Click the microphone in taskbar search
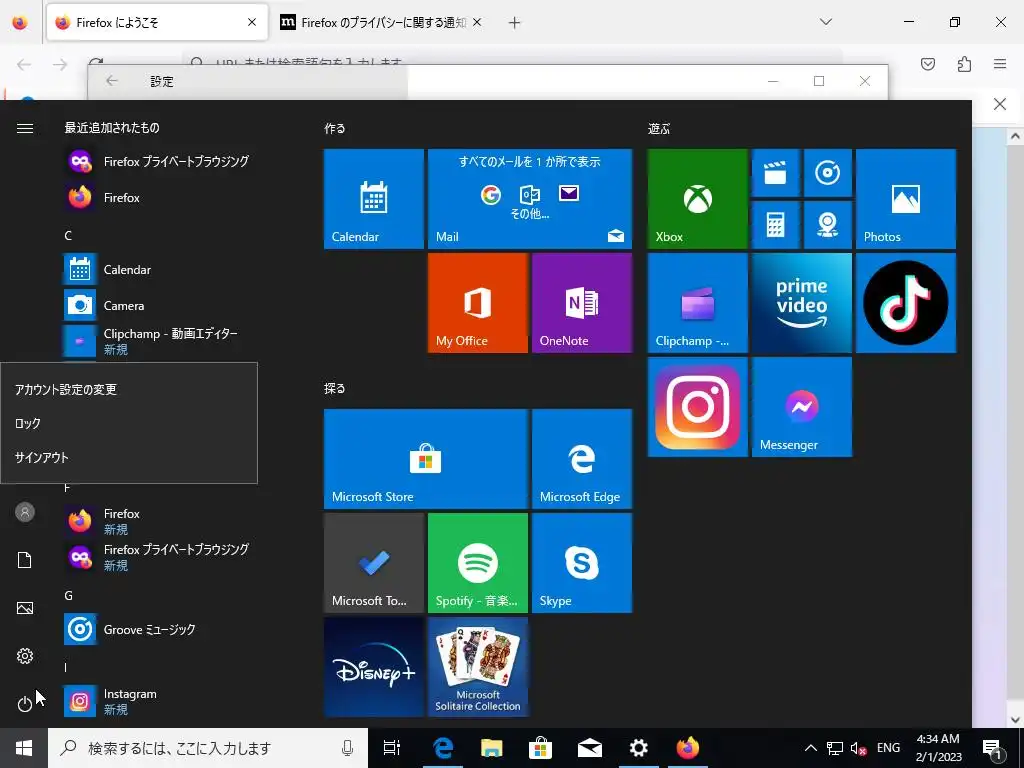 tap(347, 748)
